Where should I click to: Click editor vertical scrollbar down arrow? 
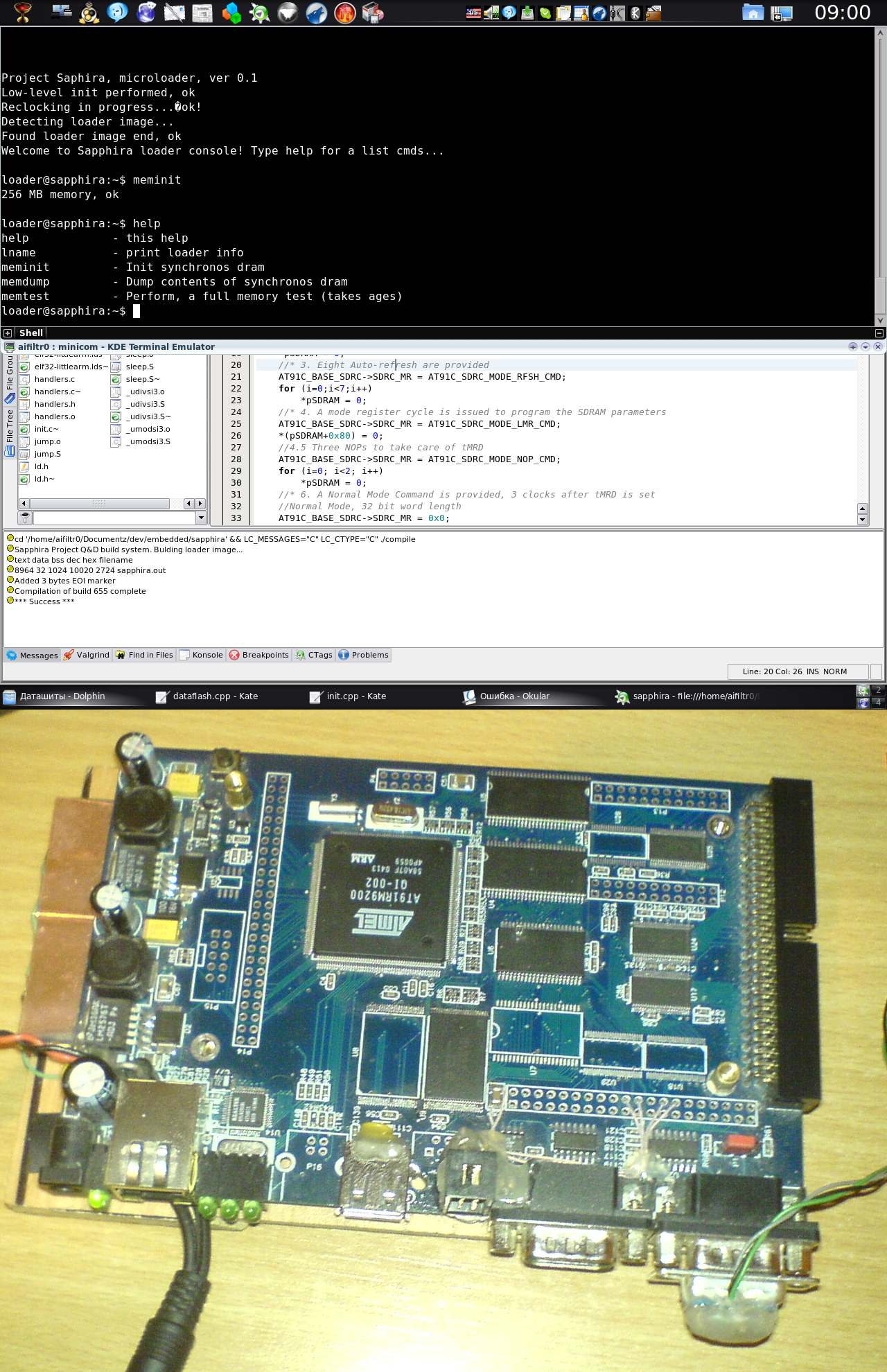[863, 520]
